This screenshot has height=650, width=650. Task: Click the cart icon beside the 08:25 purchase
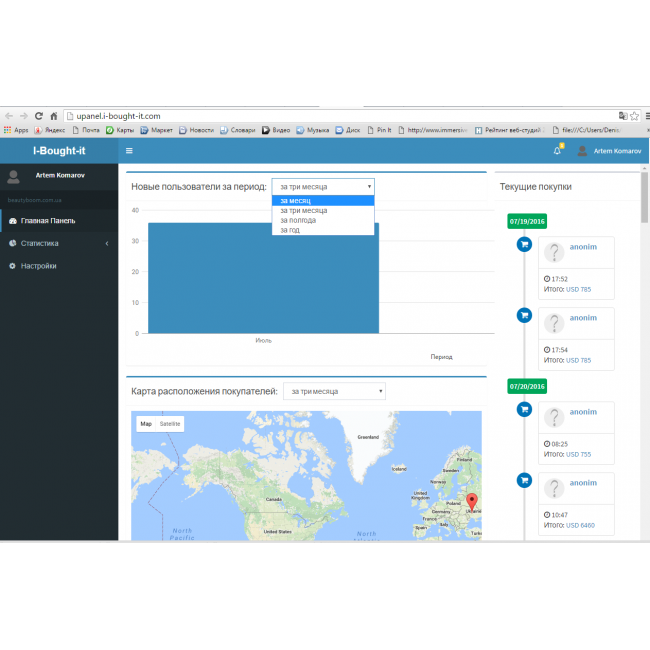pyautogui.click(x=523, y=409)
